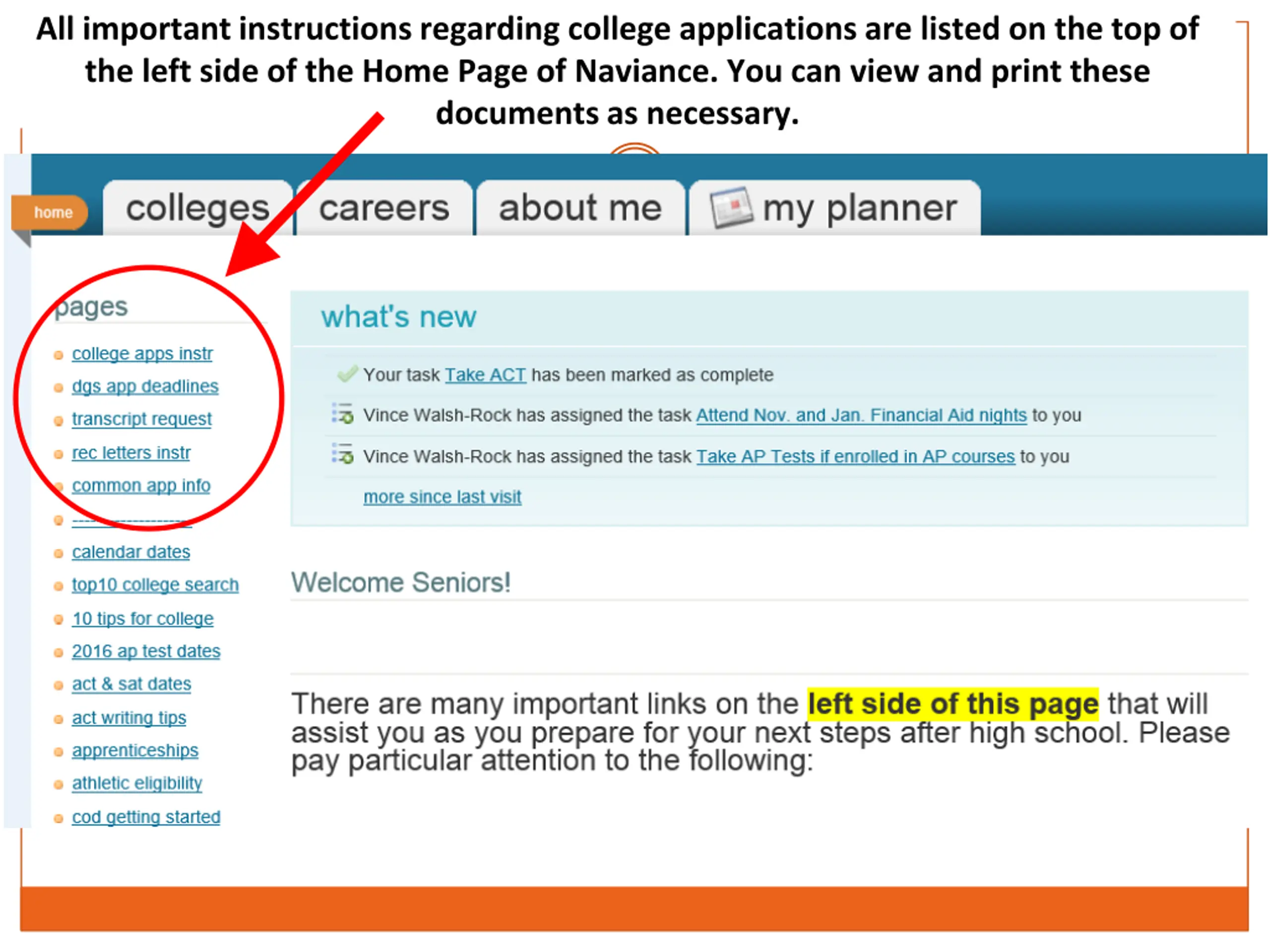Click the orange home button

click(50, 212)
